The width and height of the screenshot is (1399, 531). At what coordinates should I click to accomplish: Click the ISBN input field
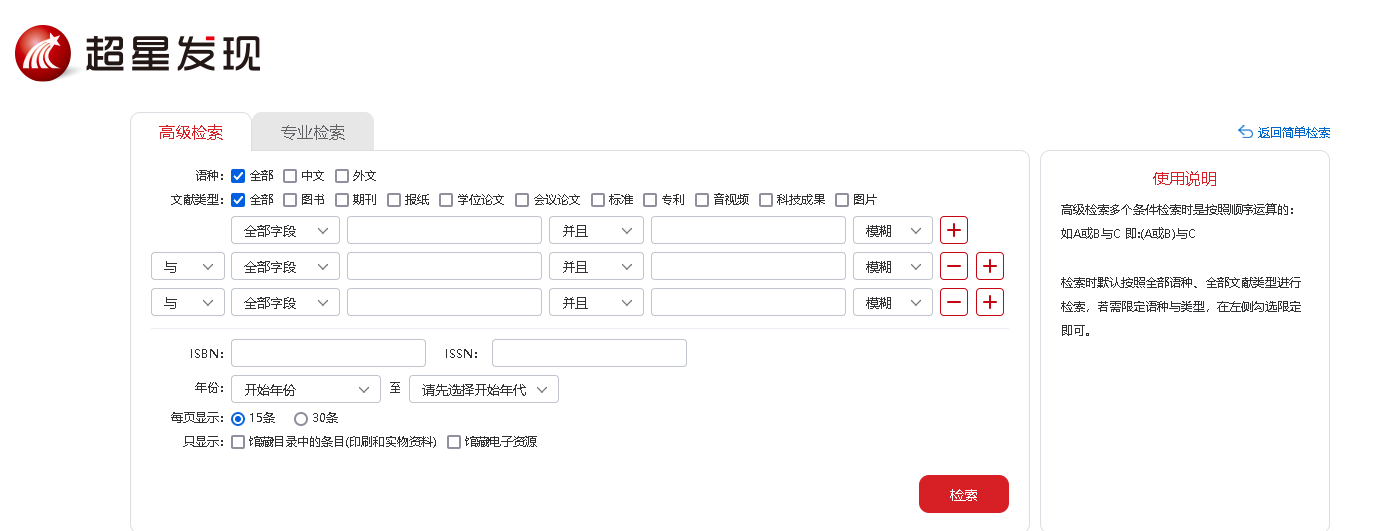328,353
